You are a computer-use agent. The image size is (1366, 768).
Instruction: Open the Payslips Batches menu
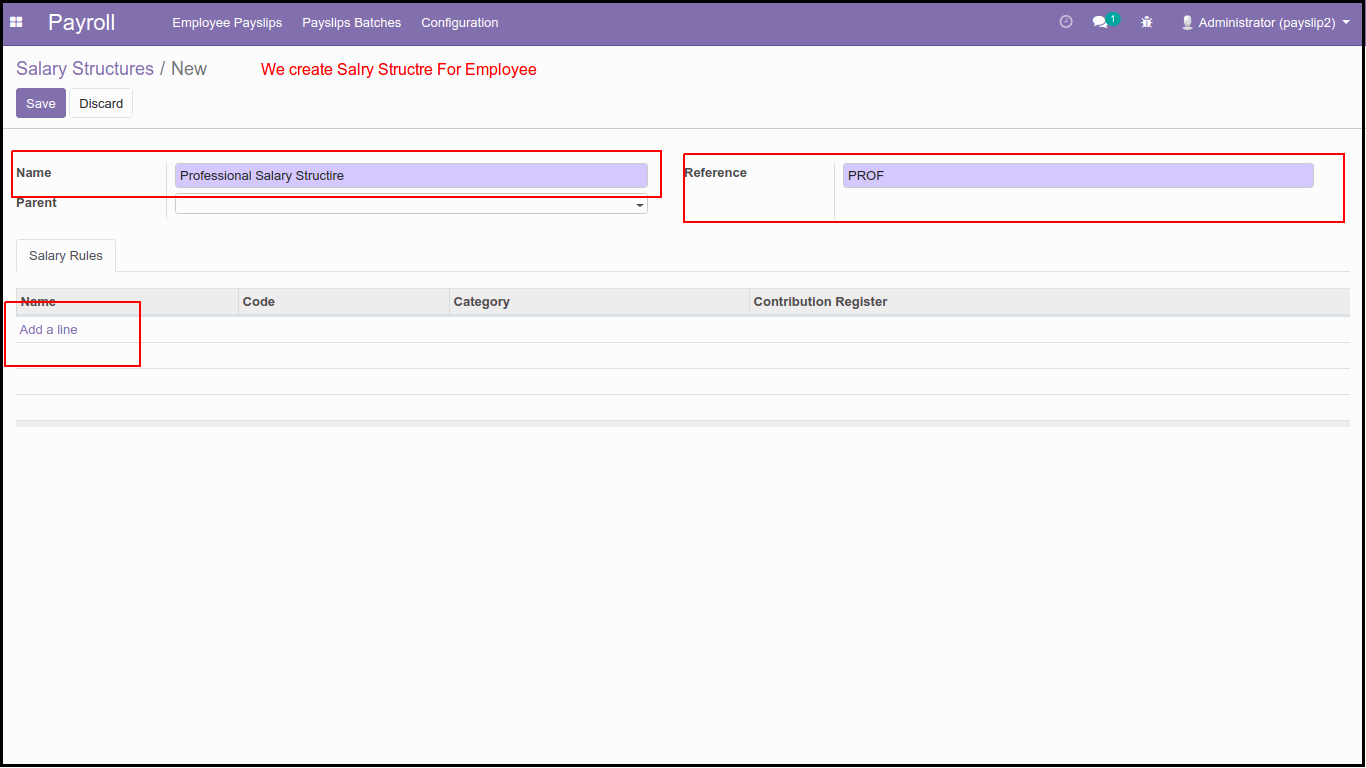coord(351,22)
